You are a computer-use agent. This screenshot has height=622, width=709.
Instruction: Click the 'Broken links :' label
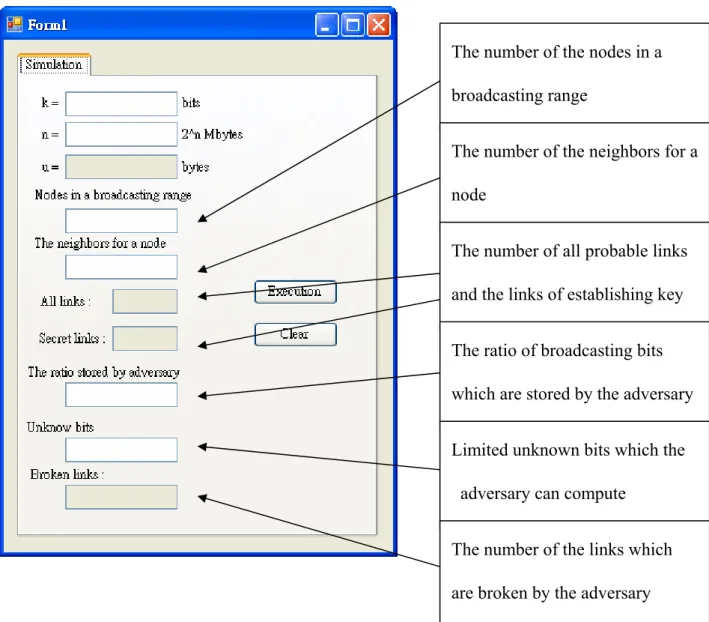pyautogui.click(x=67, y=474)
